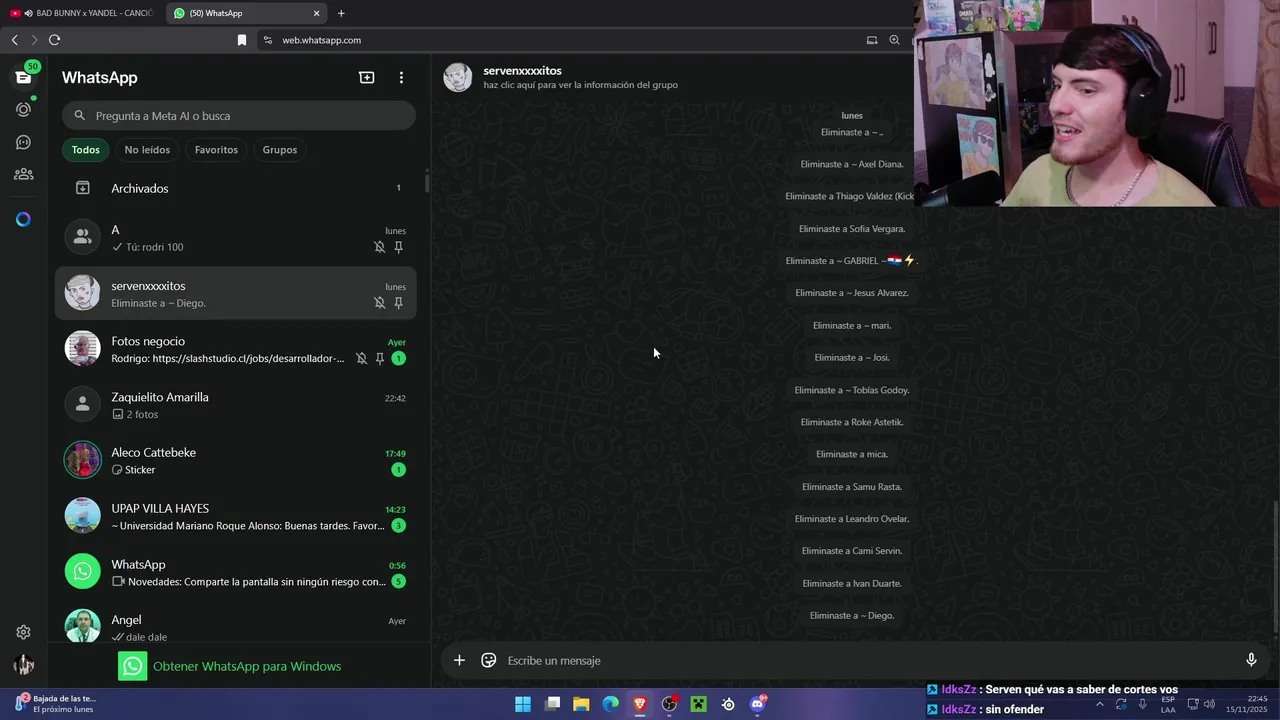The width and height of the screenshot is (1280, 720).
Task: Launch Microsoft Edge from the taskbar
Action: click(x=610, y=704)
